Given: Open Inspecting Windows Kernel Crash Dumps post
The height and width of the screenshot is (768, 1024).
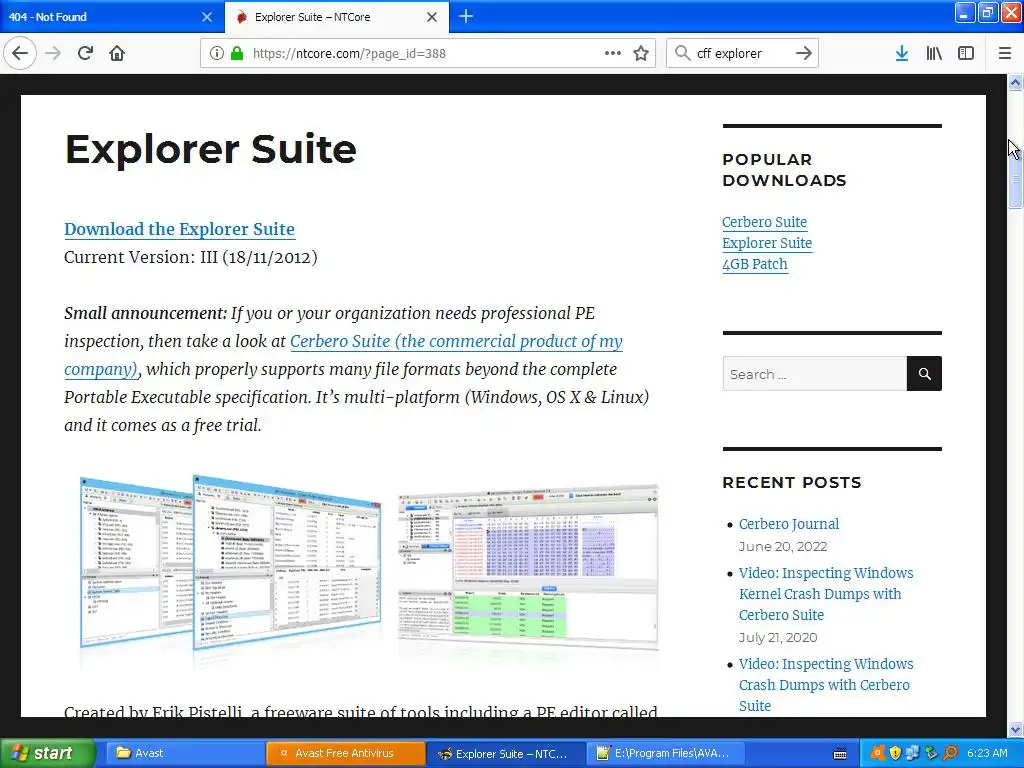Looking at the screenshot, I should pos(825,594).
